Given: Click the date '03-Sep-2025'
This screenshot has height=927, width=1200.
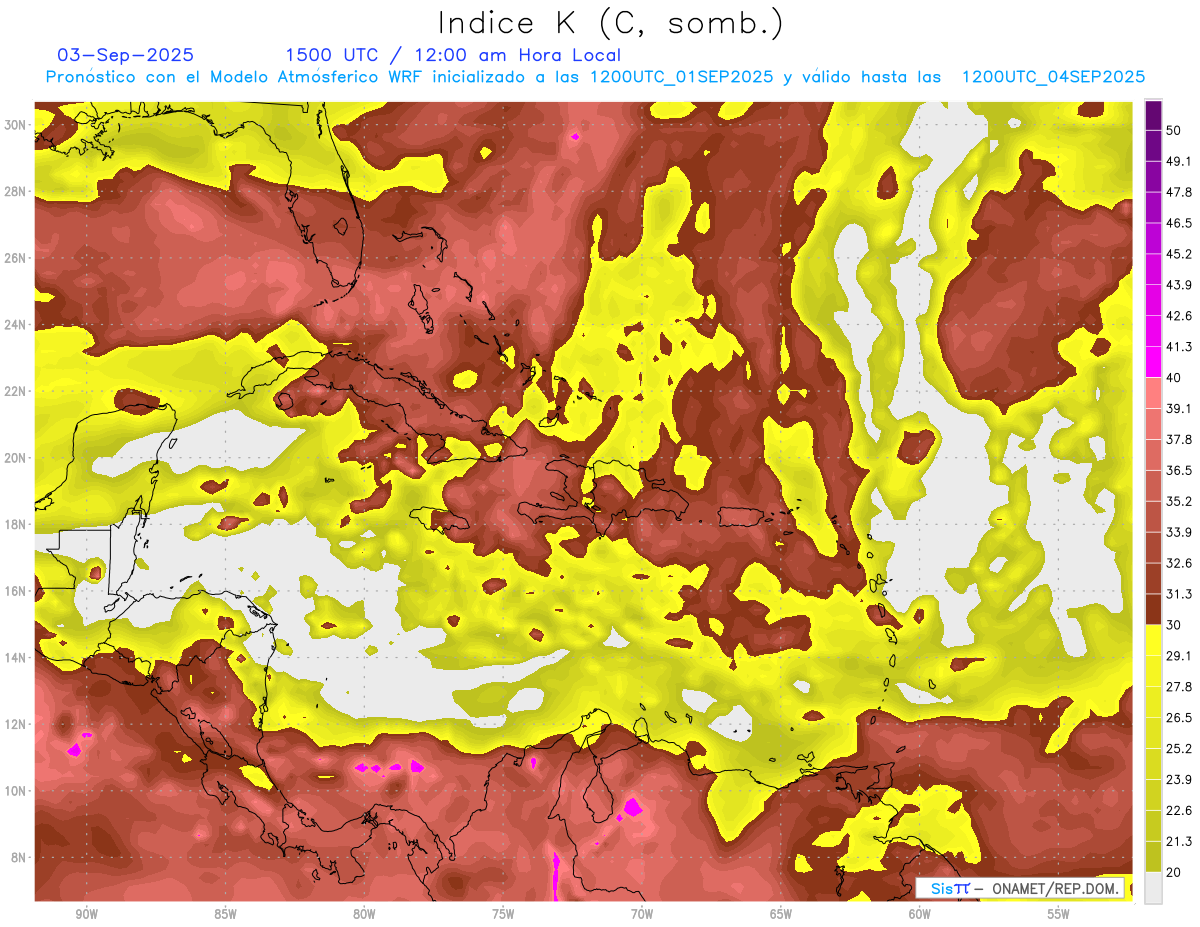Looking at the screenshot, I should (x=125, y=55).
